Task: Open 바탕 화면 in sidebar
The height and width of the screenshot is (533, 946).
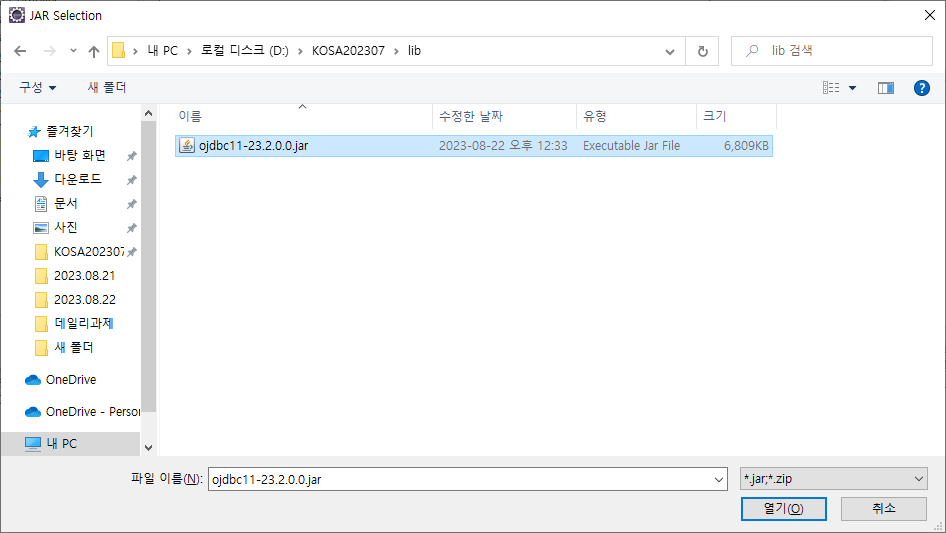Action: pos(80,155)
